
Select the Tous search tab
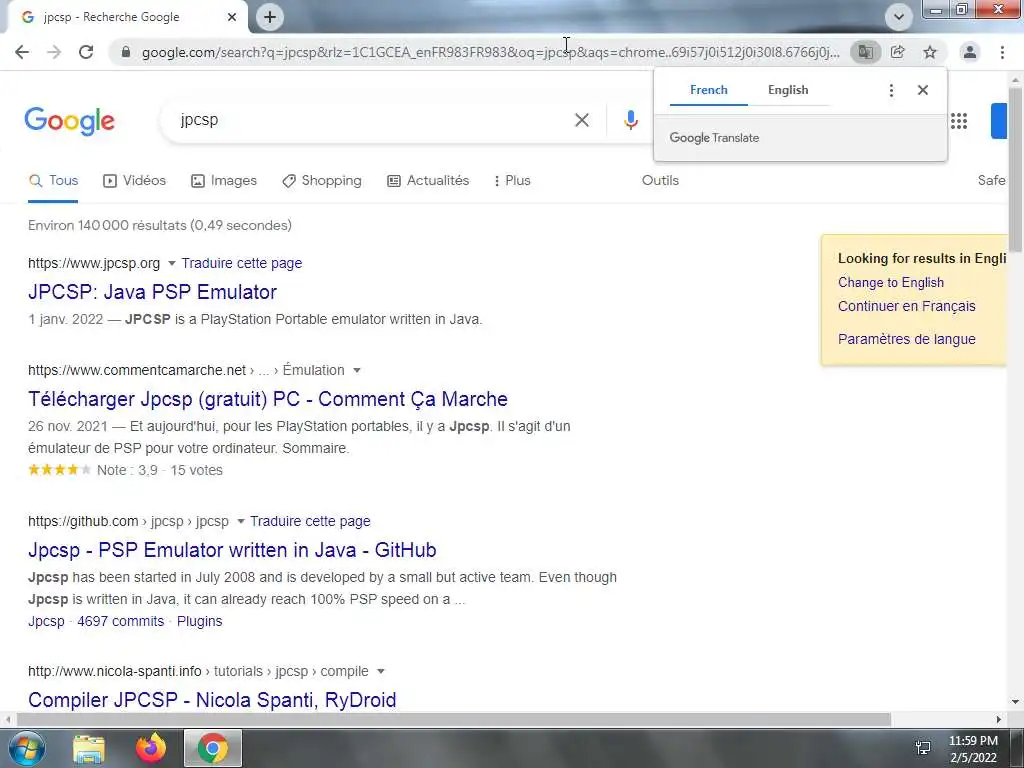(x=54, y=181)
